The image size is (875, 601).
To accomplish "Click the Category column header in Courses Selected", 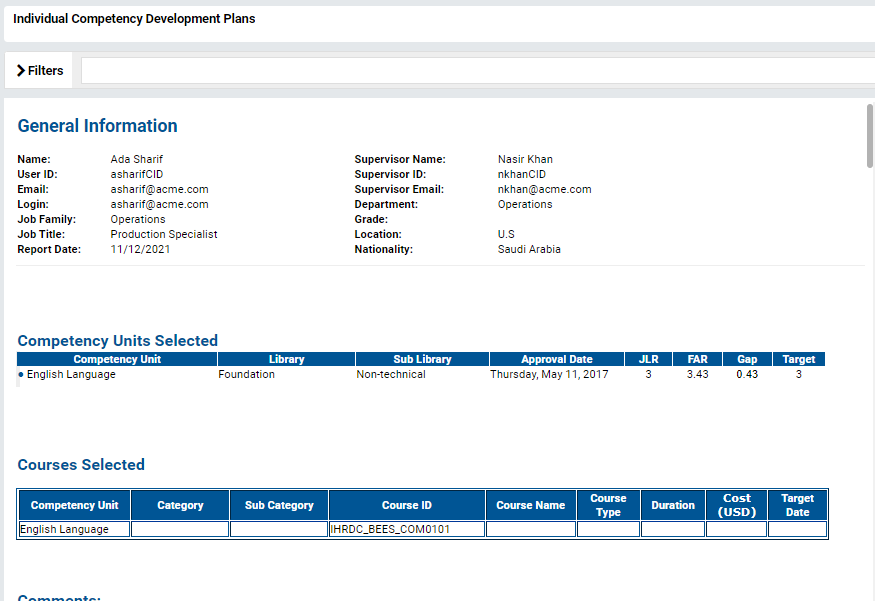I will tap(180, 505).
